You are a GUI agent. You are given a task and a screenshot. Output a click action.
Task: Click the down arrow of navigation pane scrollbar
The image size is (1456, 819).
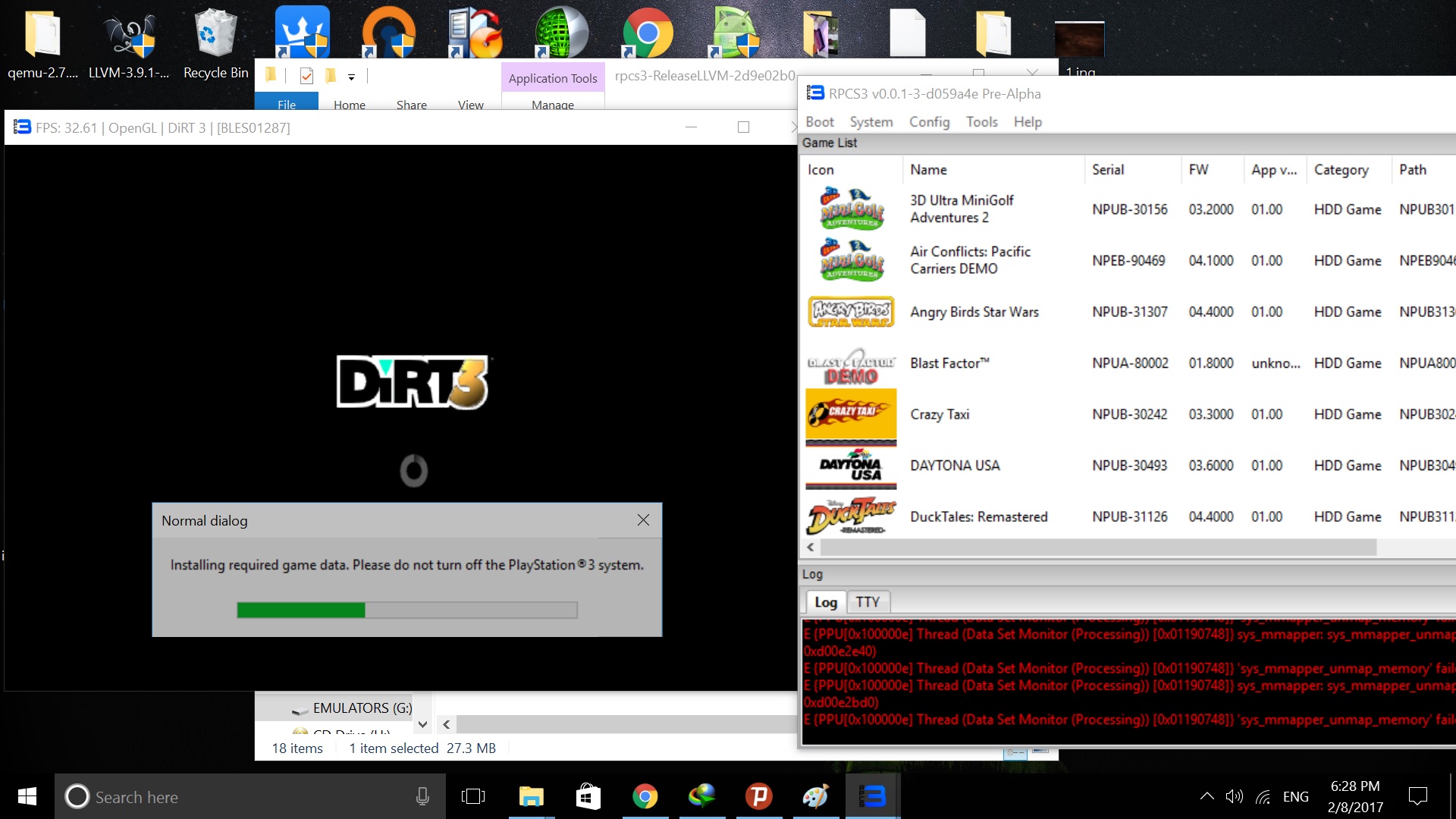tap(423, 724)
